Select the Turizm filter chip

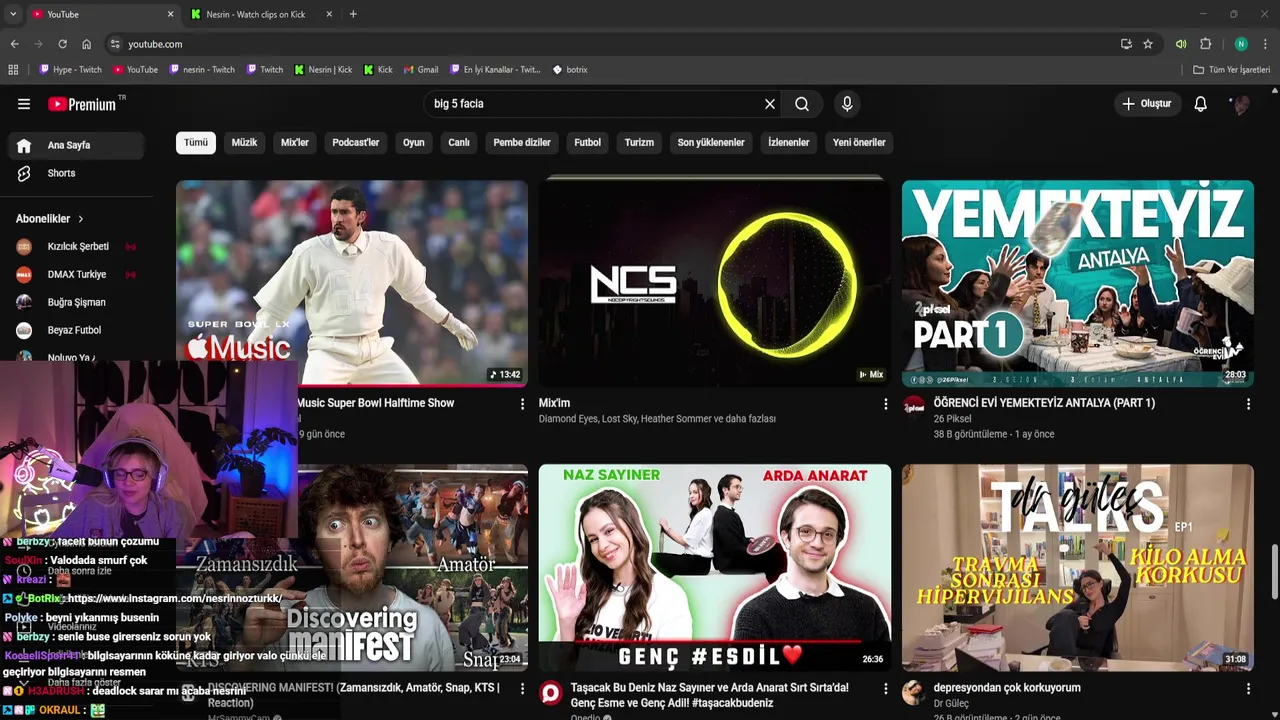click(639, 142)
